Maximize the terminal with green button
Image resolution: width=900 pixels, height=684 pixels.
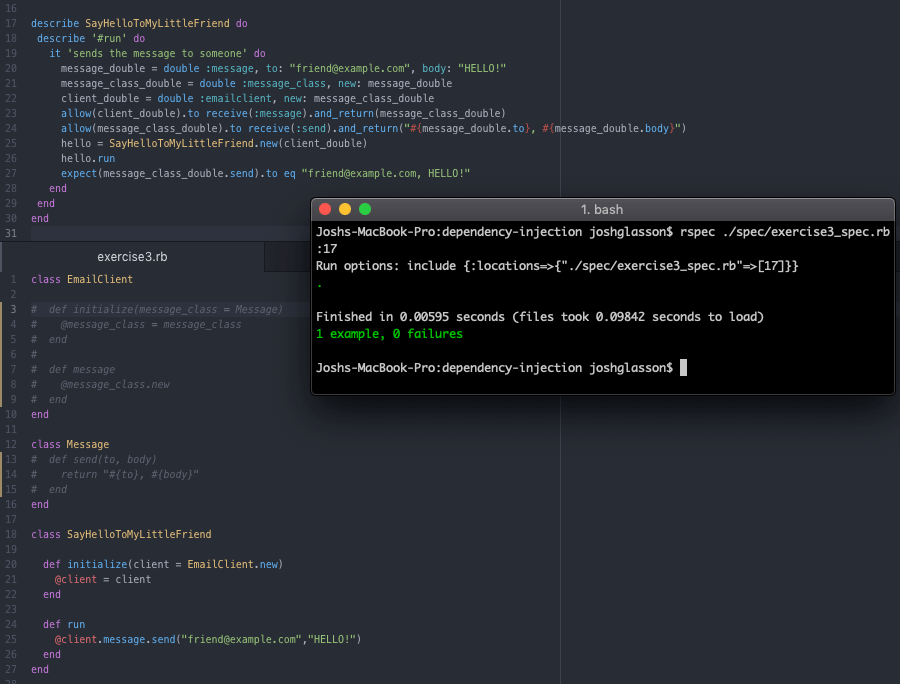coord(365,209)
